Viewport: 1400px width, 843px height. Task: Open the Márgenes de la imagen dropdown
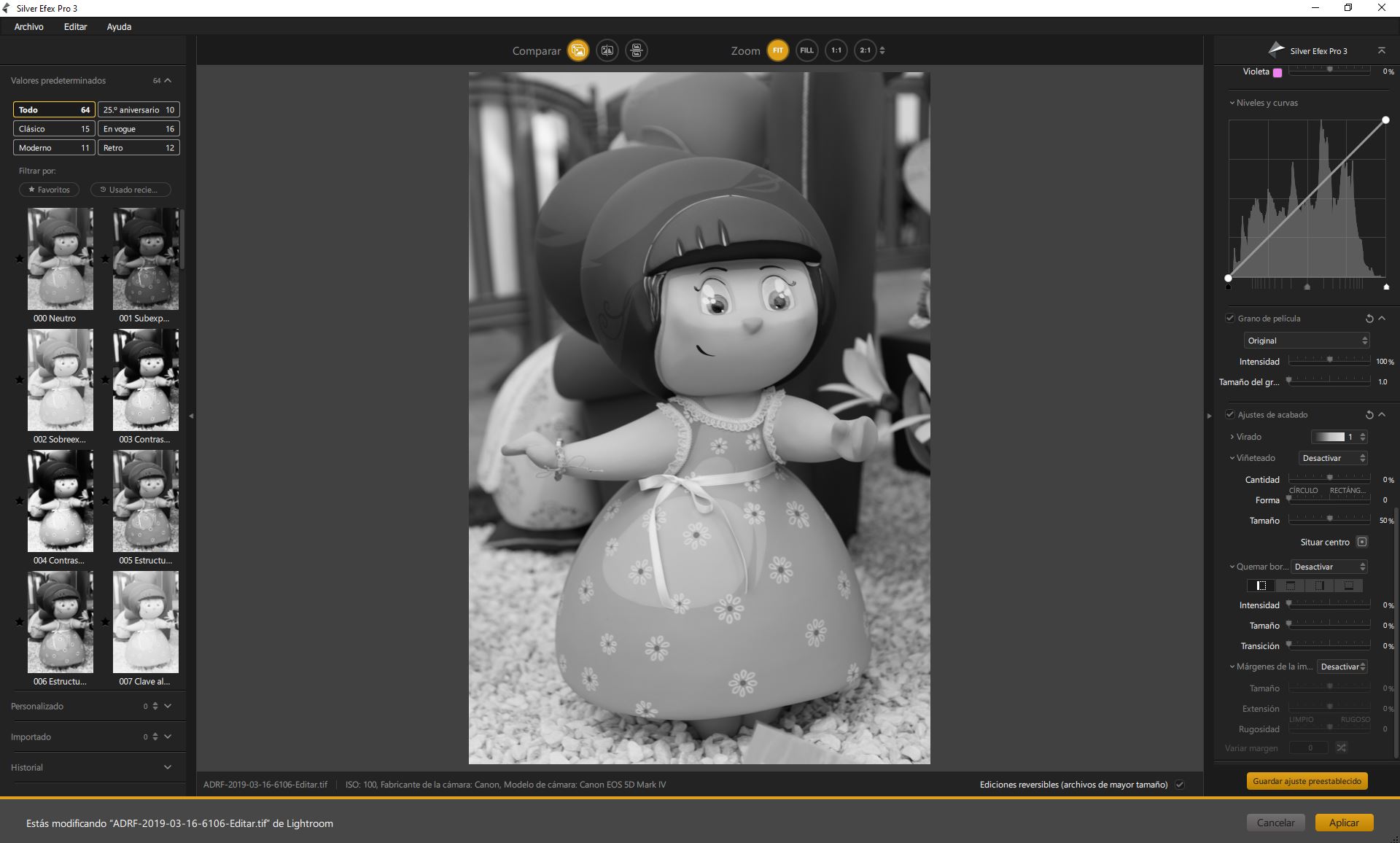coord(1342,667)
